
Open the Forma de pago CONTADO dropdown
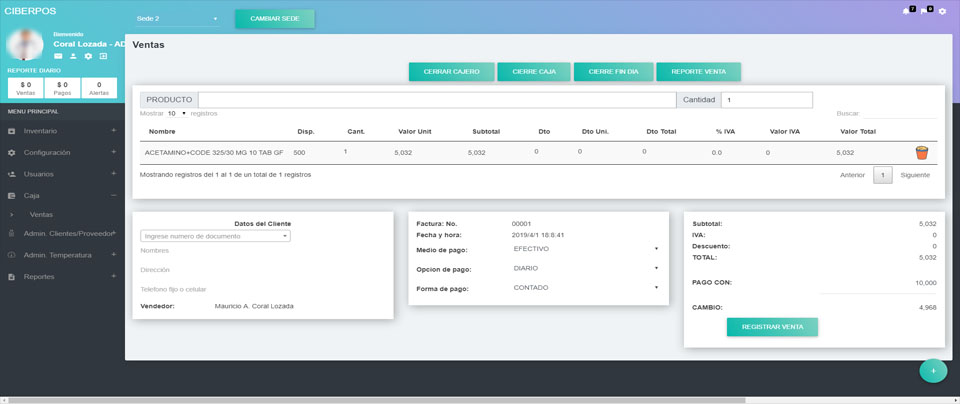pyautogui.click(x=586, y=288)
